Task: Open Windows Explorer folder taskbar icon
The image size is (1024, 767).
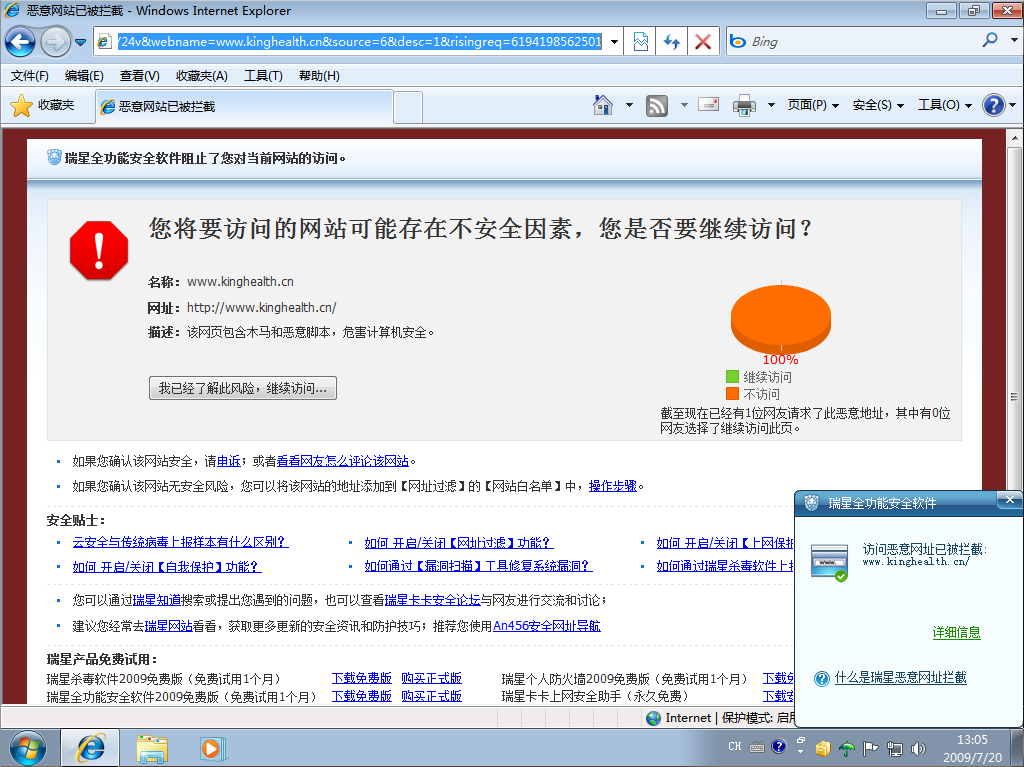Action: [x=152, y=749]
